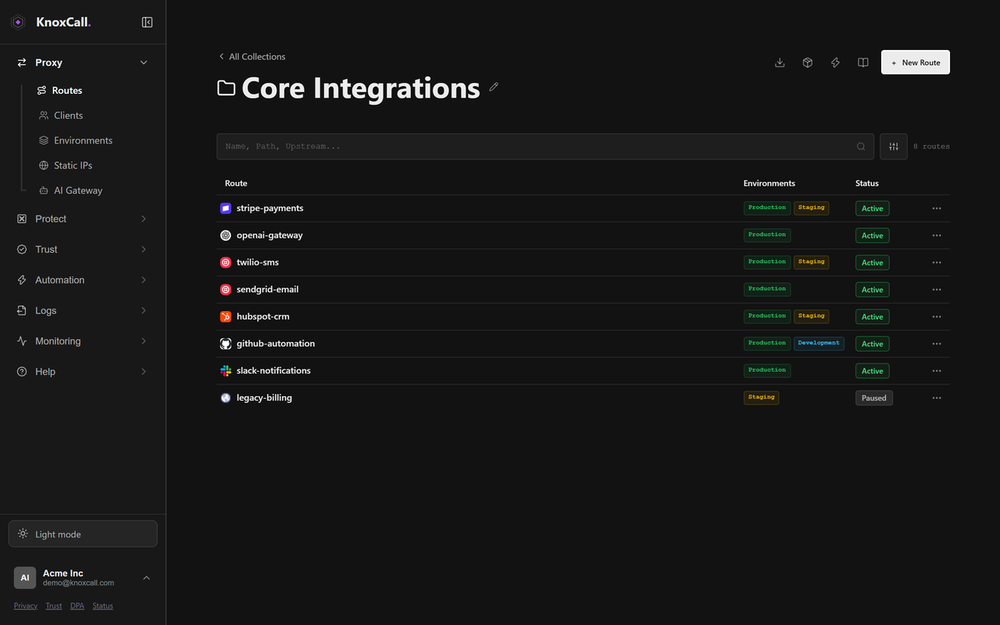Click the New Route button

pos(915,62)
